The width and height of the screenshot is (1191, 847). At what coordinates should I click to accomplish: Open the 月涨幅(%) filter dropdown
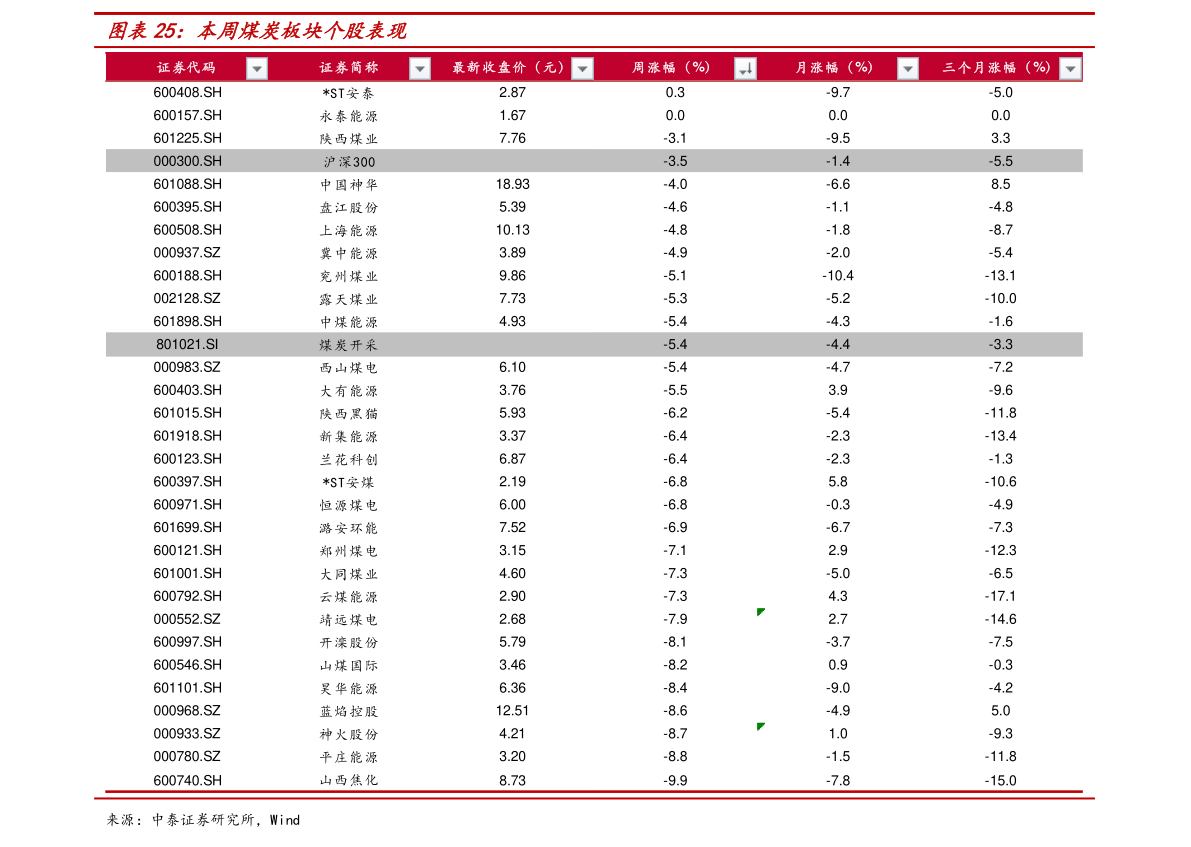coord(907,68)
